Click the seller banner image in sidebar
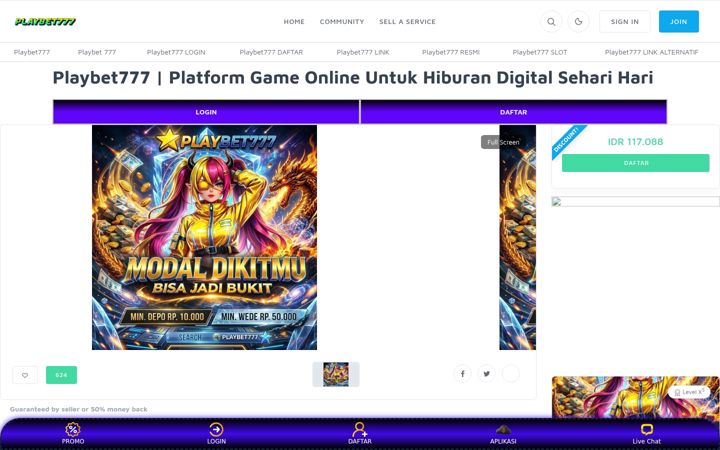Image resolution: width=720 pixels, height=450 pixels. [636, 397]
